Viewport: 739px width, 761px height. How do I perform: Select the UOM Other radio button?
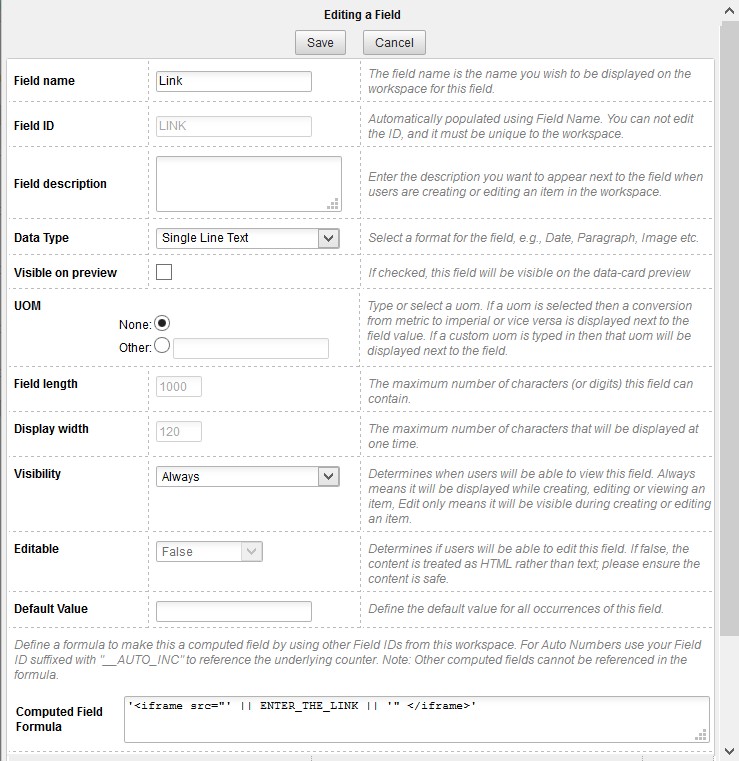(162, 346)
